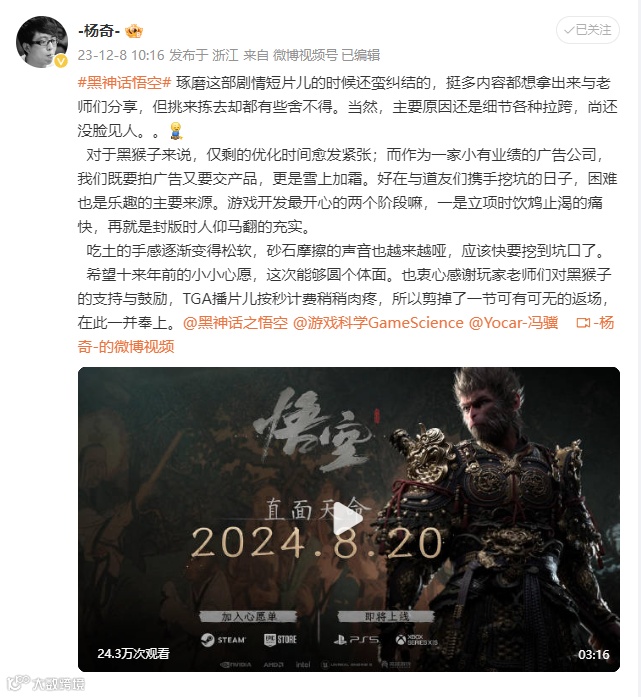Click the PS5 logo in the video

tap(357, 640)
